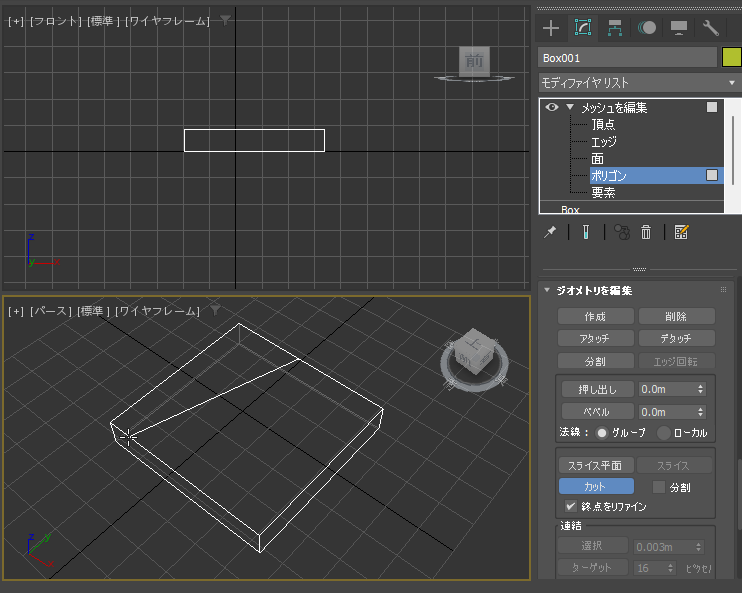The image size is (742, 593).
Task: Click the デタッチ button
Action: 676,338
